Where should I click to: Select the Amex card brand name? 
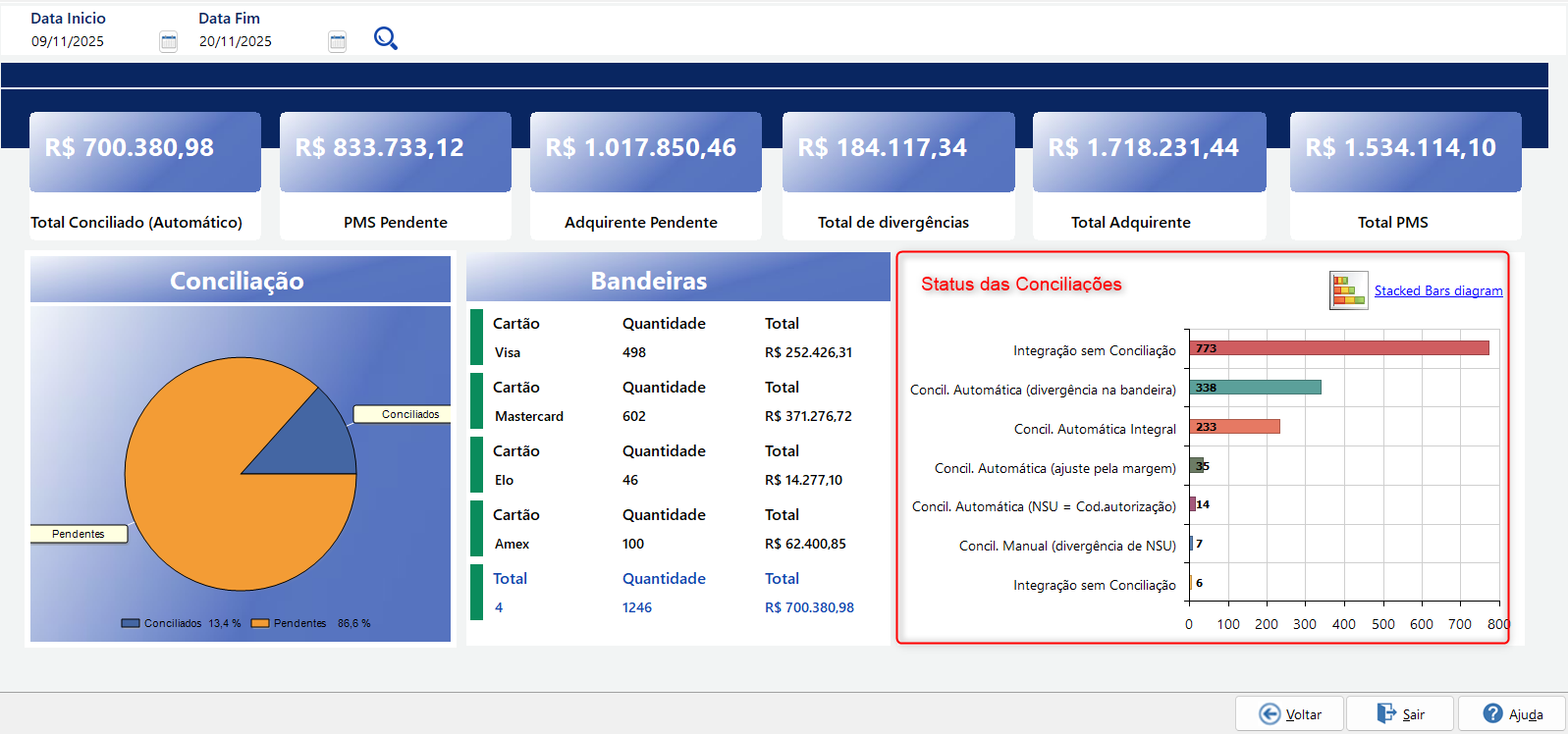point(512,544)
